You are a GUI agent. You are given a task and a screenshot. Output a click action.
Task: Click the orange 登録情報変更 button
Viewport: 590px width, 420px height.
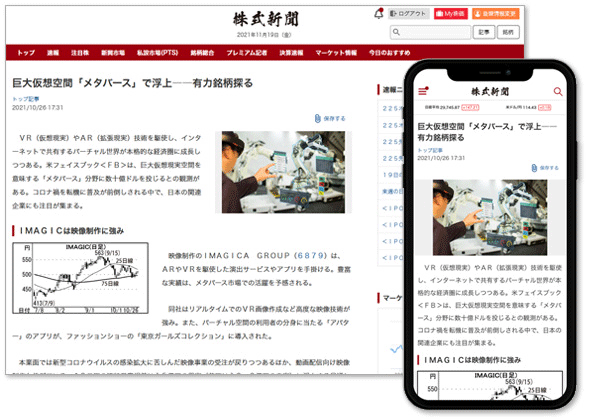click(496, 14)
